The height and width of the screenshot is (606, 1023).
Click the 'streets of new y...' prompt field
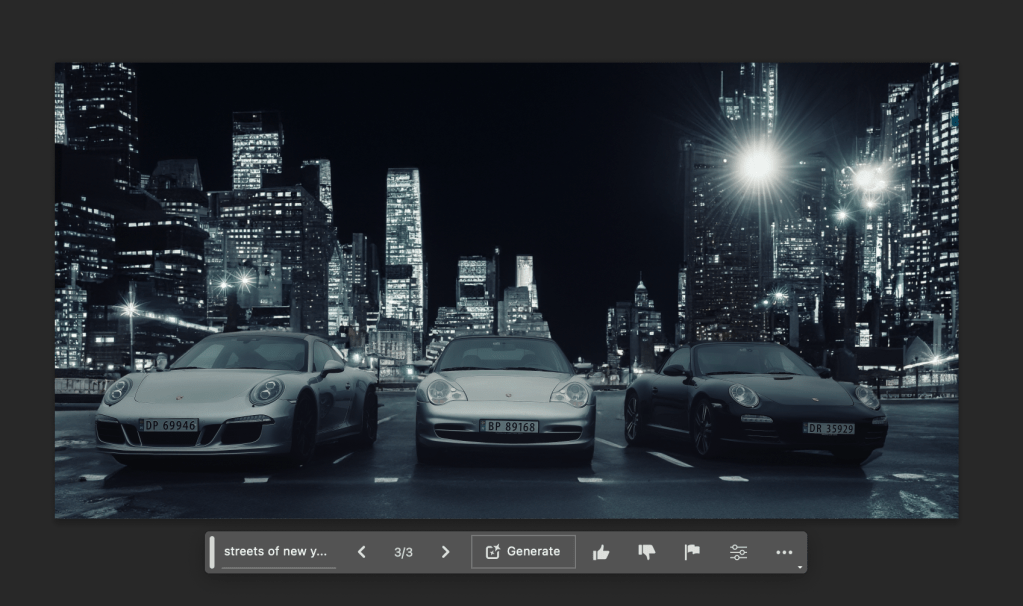click(x=275, y=552)
